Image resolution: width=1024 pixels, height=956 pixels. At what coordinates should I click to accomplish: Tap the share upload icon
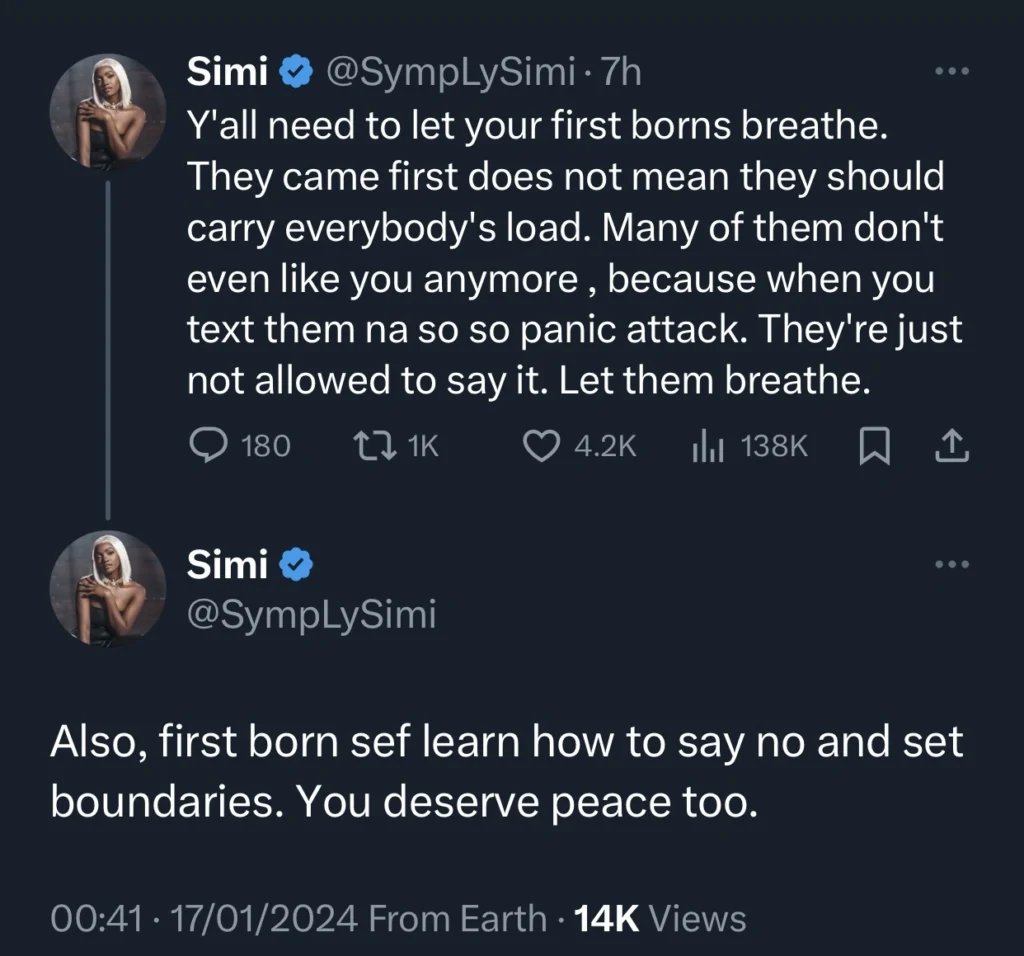click(951, 445)
